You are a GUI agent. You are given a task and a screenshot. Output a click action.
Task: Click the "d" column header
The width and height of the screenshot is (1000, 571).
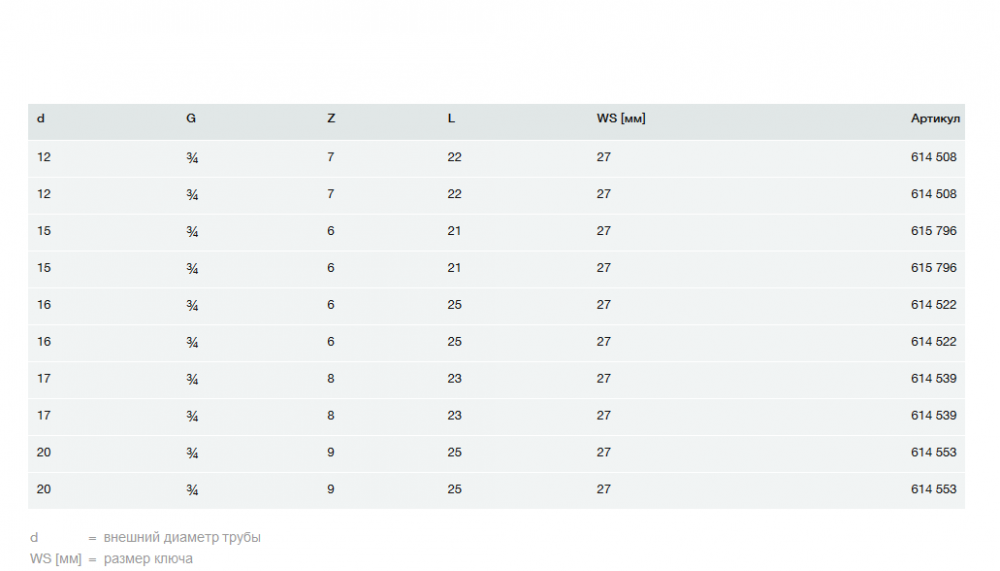[41, 119]
